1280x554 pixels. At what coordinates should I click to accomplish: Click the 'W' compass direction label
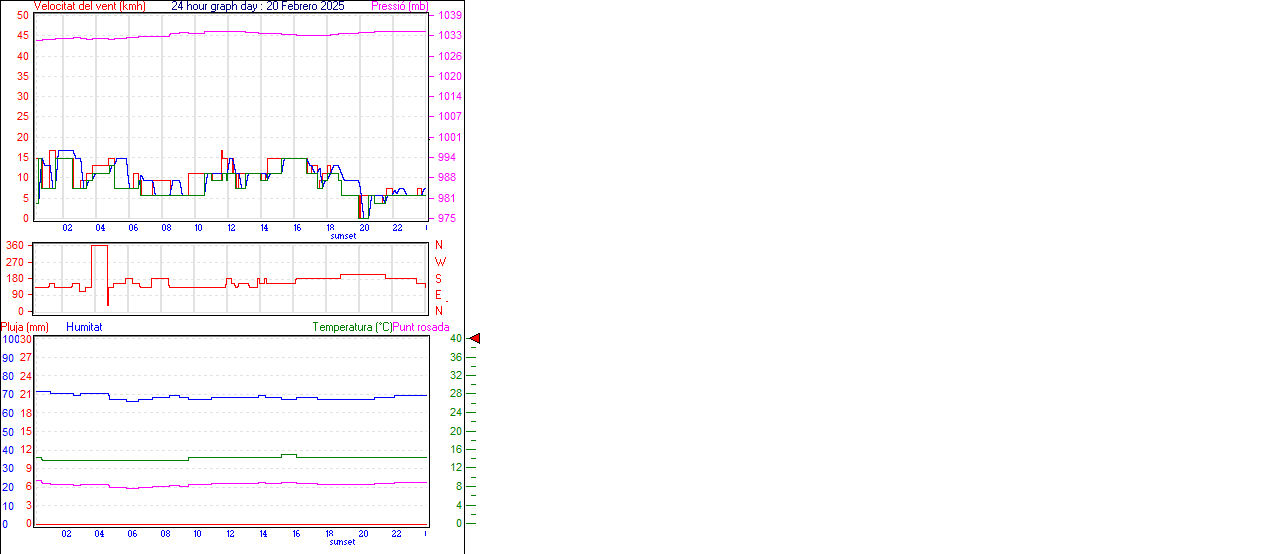point(440,262)
